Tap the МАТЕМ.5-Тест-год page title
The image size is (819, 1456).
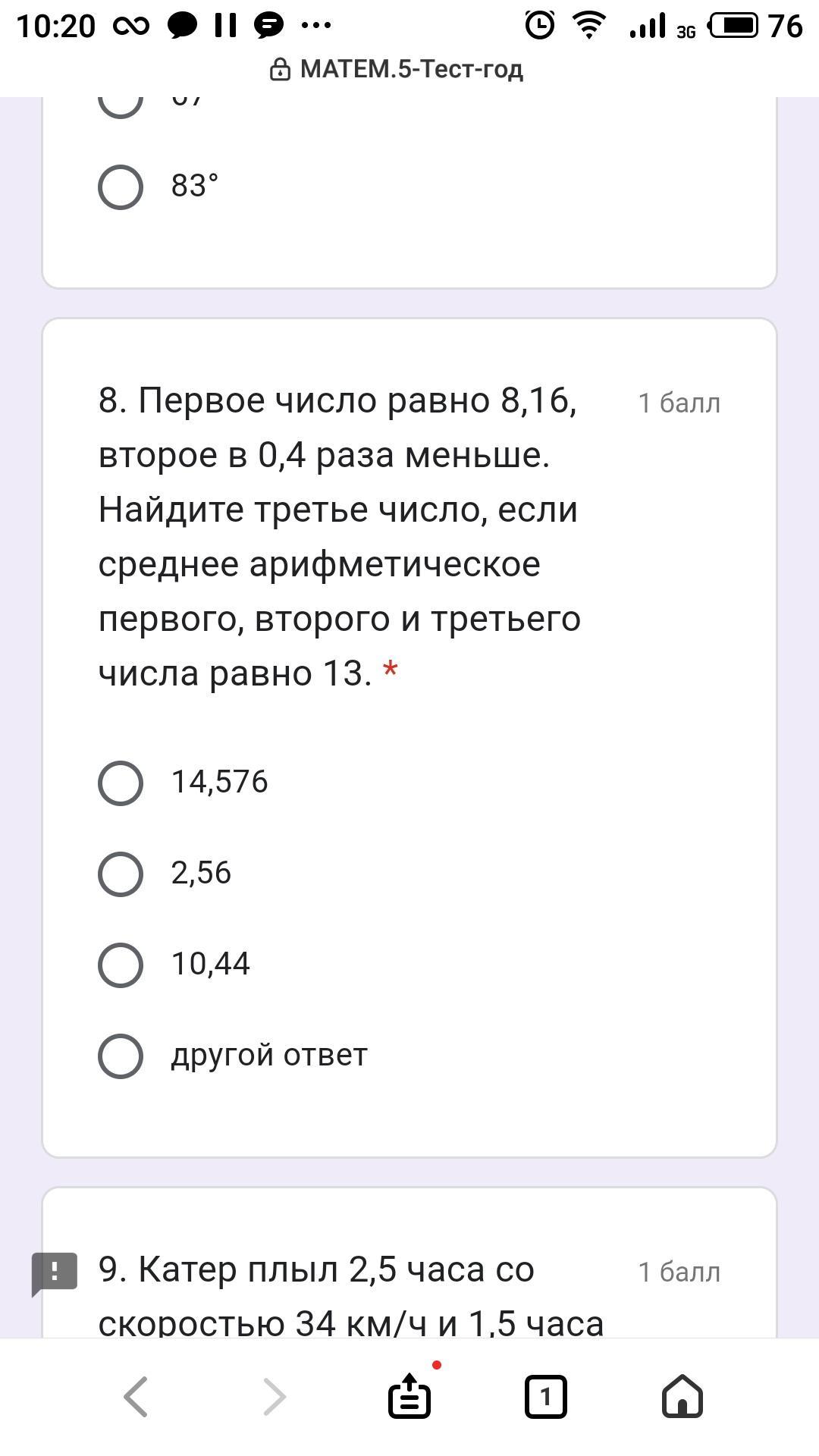coord(411,70)
